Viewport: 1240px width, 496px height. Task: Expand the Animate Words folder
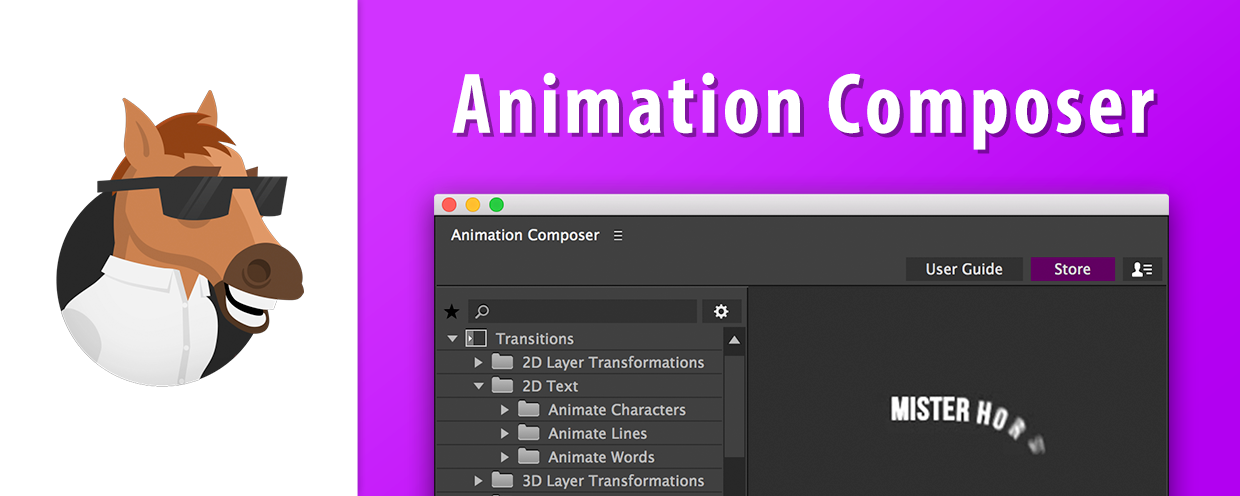point(505,457)
